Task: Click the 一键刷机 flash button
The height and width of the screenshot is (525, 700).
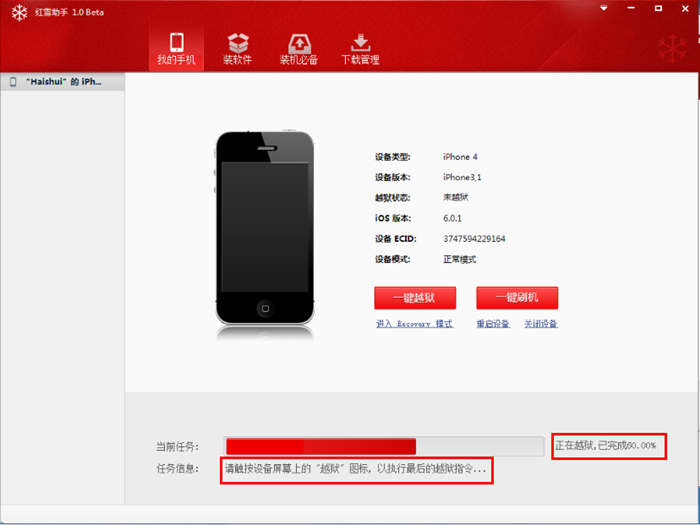Action: pyautogui.click(x=517, y=298)
